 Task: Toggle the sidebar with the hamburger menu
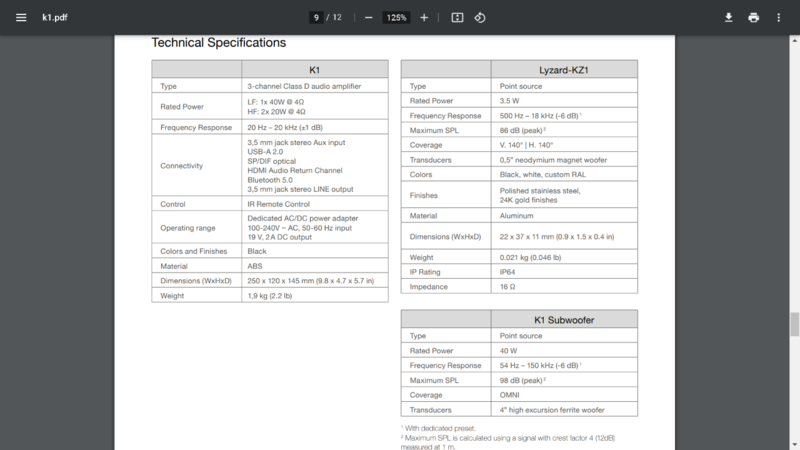[x=21, y=17]
